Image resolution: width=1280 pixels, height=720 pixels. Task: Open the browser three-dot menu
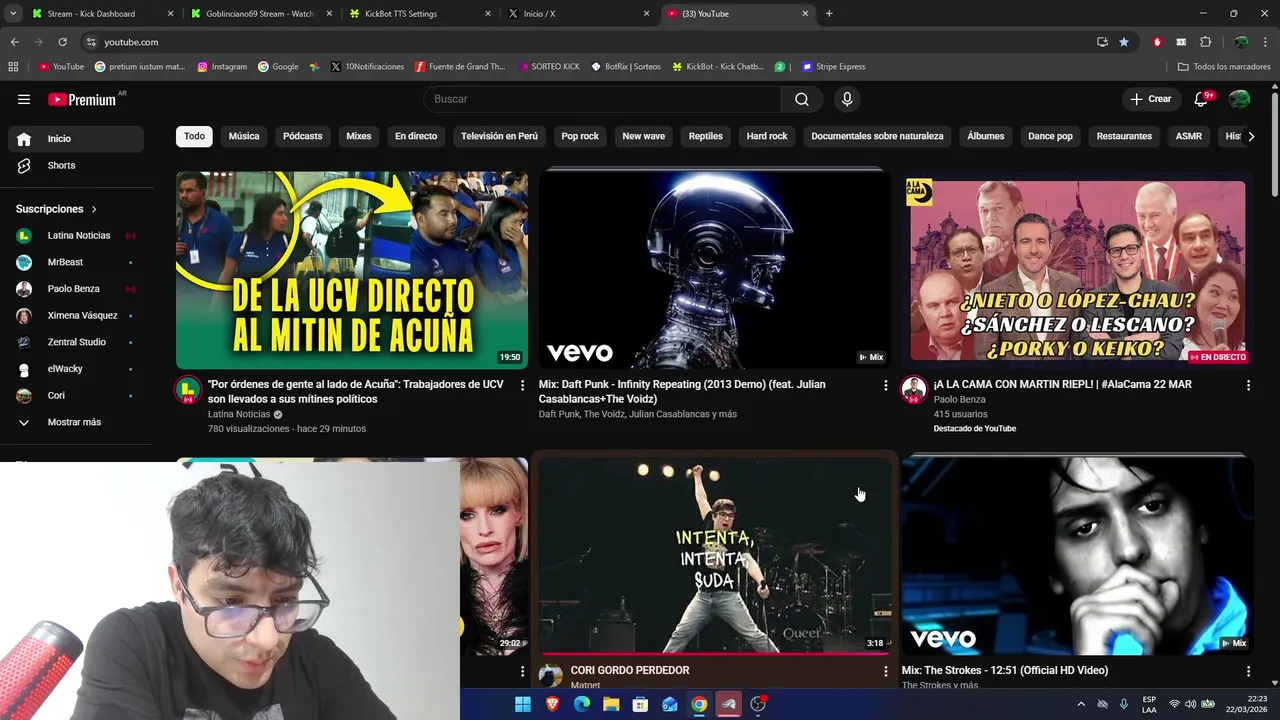pos(1266,42)
